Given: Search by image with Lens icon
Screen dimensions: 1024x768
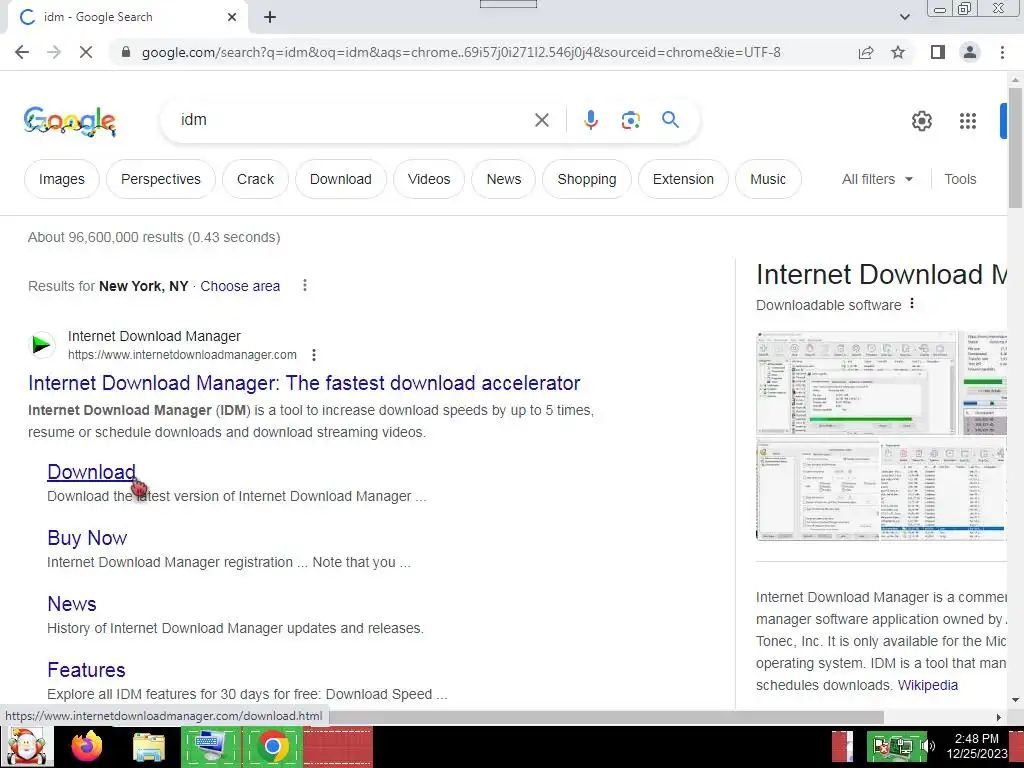Looking at the screenshot, I should coord(630,120).
